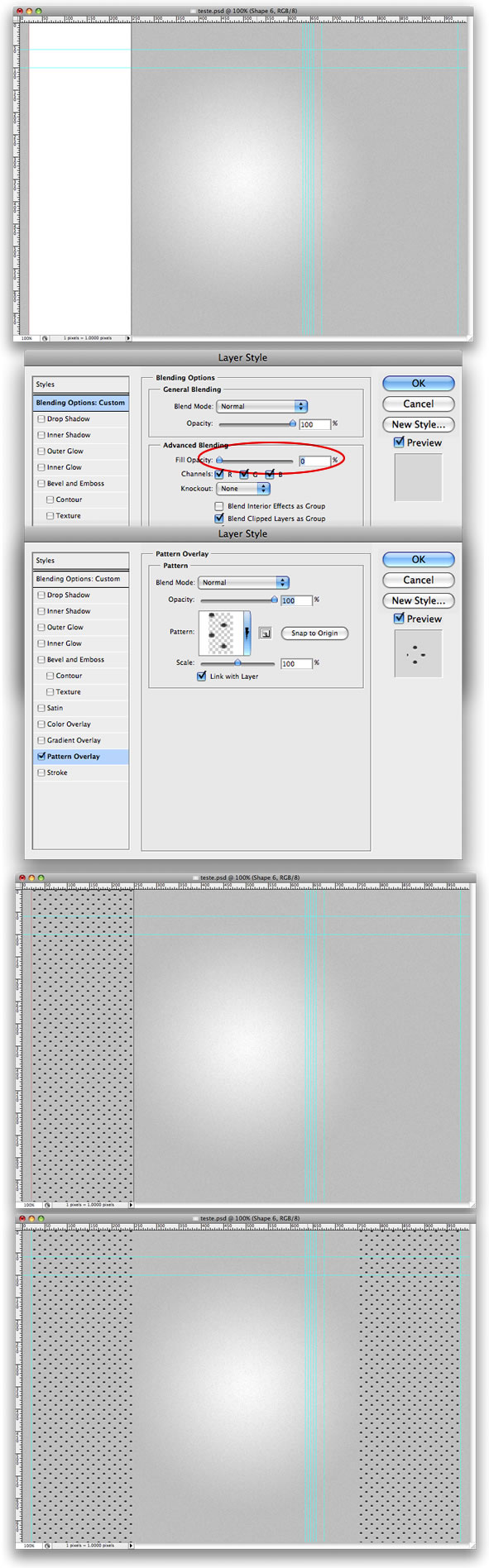Enable the Channels R checkbox
This screenshot has height=1568, width=489.
pyautogui.click(x=219, y=474)
